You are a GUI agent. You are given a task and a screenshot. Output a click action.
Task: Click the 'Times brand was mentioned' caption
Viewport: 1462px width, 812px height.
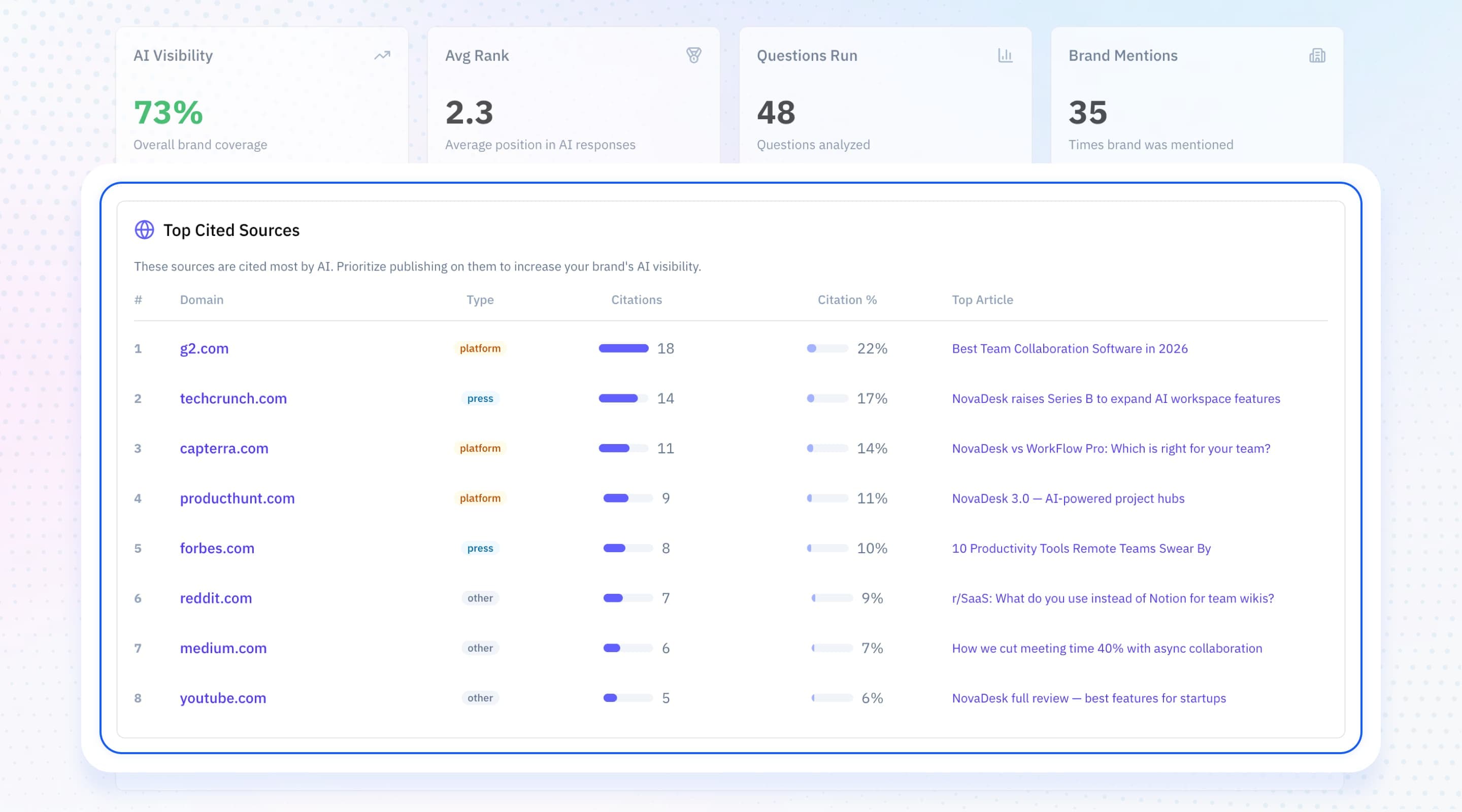(1150, 145)
